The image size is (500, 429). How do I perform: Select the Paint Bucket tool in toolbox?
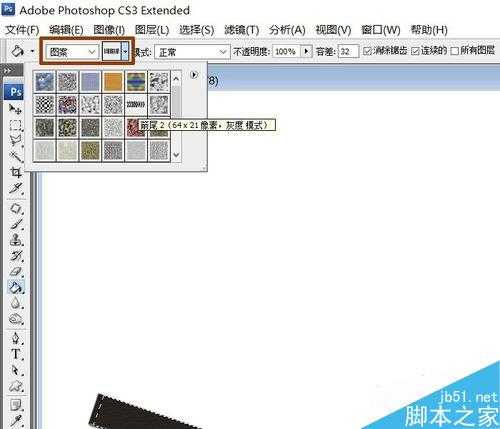point(15,287)
